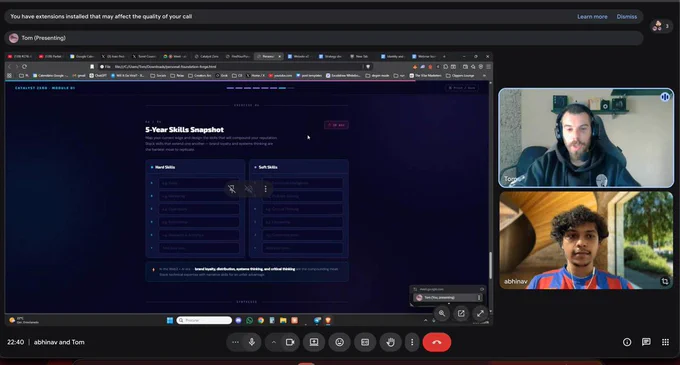Viewport: 680px width, 365px height.
Task: Click the shared screen's taskbar search box
Action: (204, 320)
